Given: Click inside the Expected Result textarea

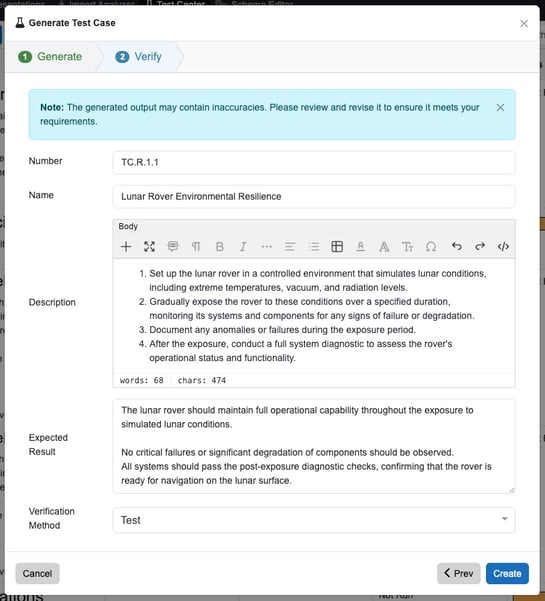Looking at the screenshot, I should (x=314, y=446).
